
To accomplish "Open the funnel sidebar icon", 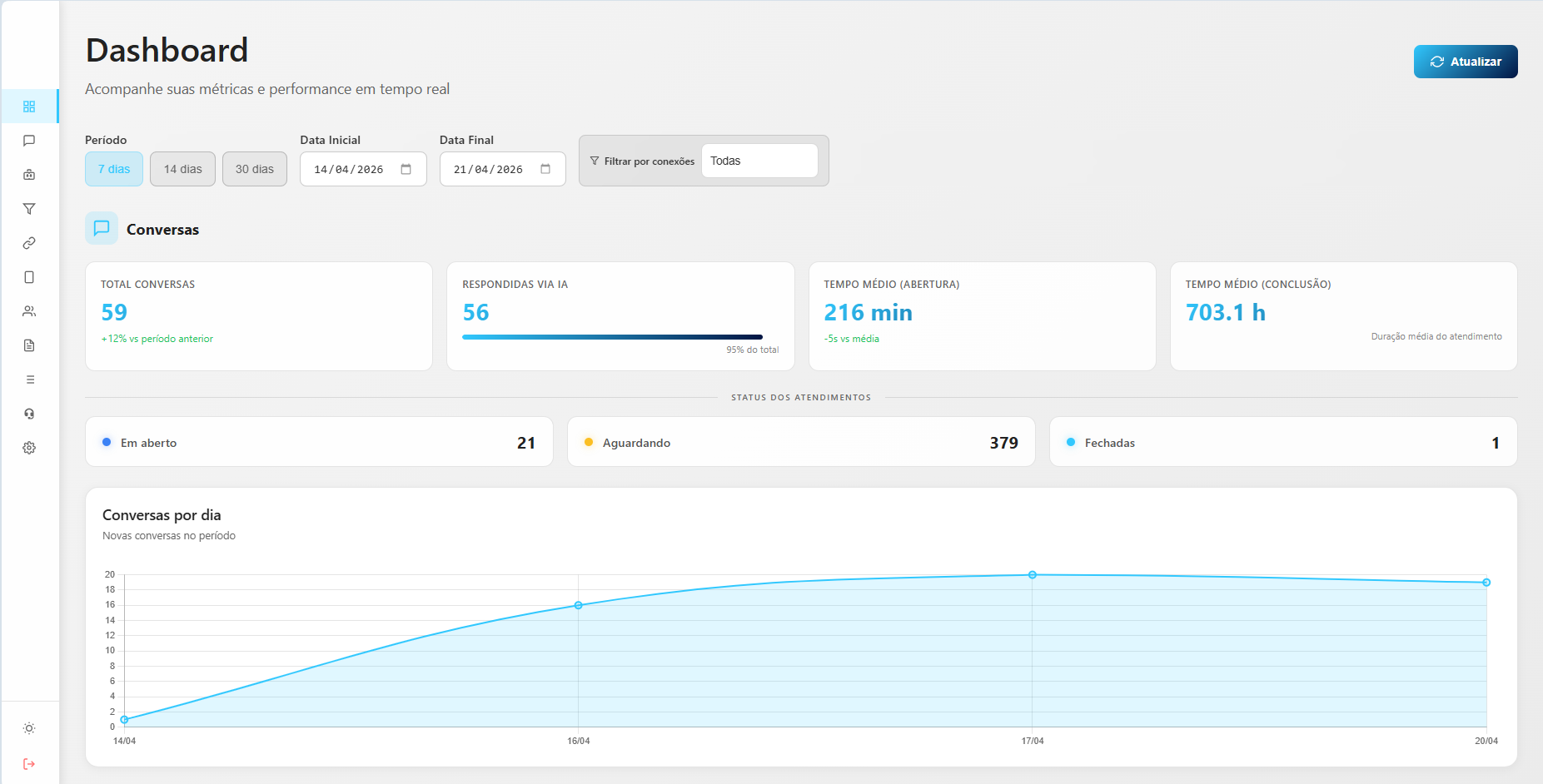I will pyautogui.click(x=29, y=209).
